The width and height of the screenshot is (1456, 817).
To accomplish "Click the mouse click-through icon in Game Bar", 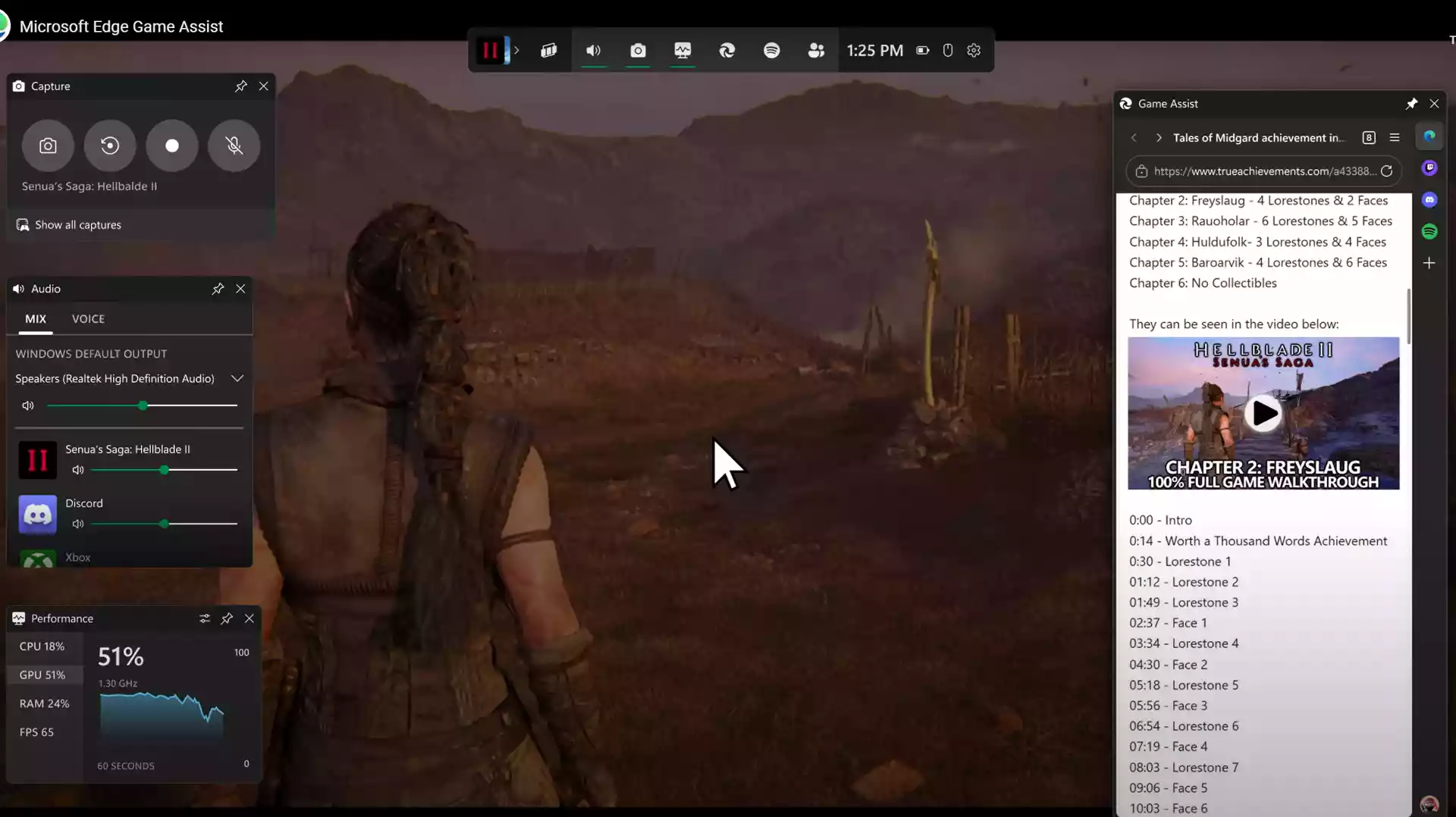I will click(x=948, y=51).
